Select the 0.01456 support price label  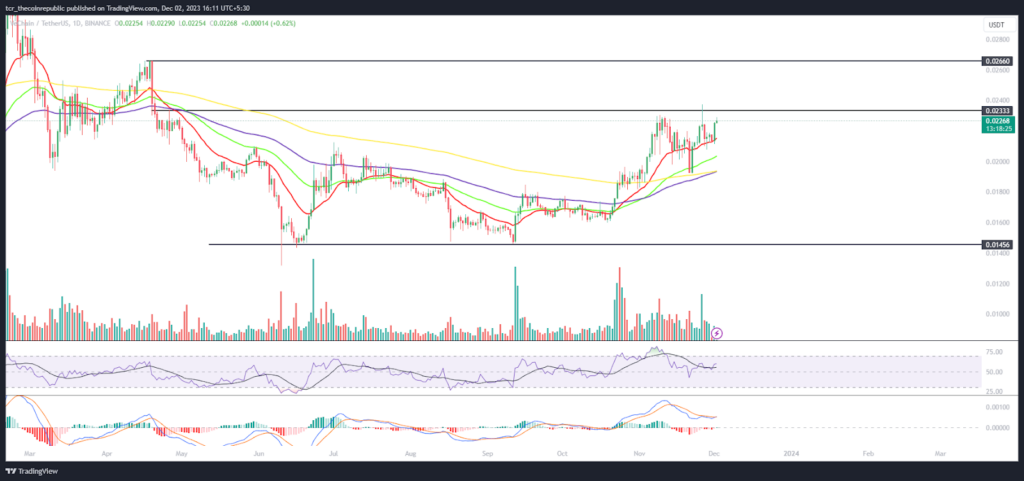[x=997, y=245]
